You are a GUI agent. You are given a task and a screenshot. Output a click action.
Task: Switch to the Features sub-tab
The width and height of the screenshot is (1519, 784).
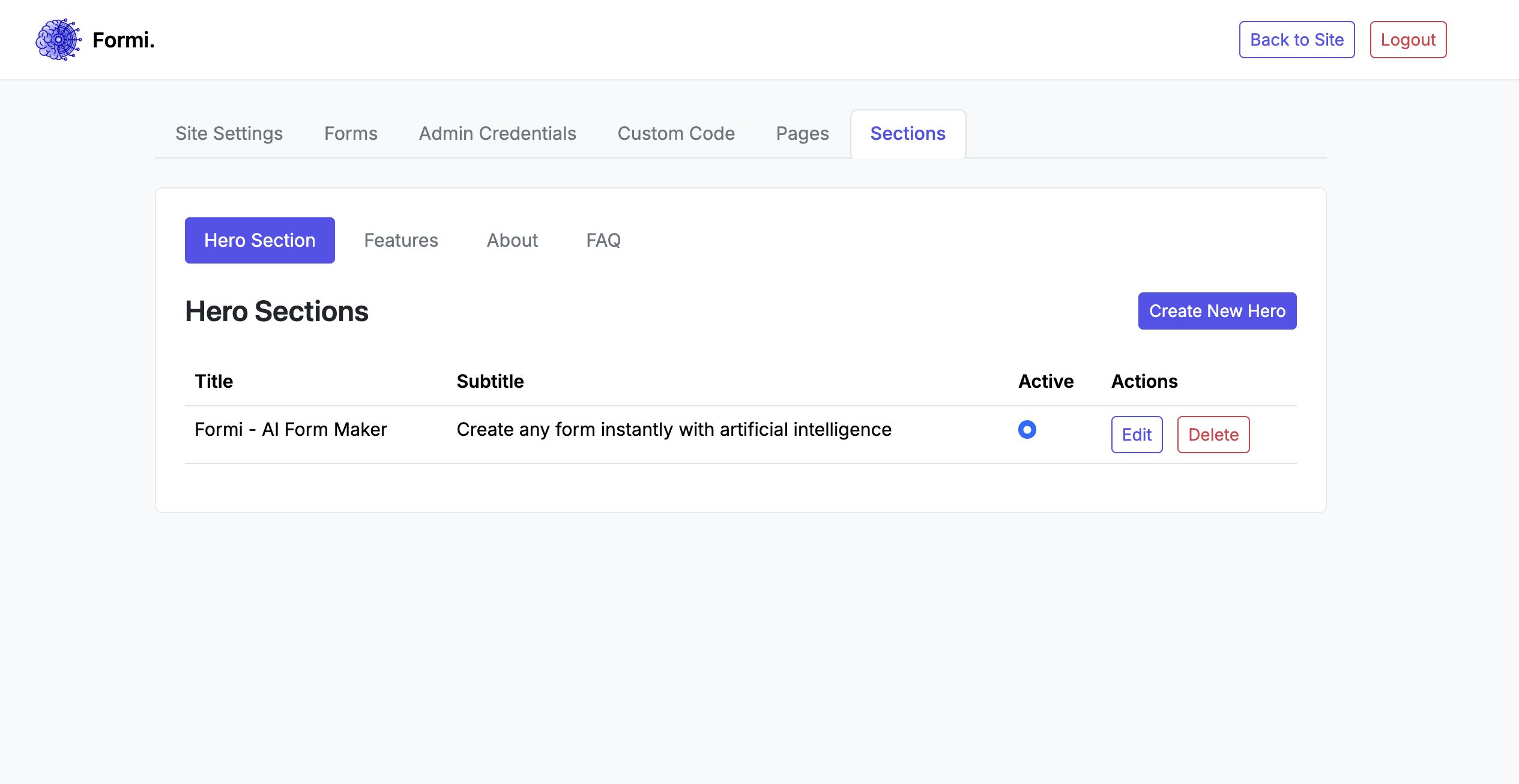click(x=401, y=240)
